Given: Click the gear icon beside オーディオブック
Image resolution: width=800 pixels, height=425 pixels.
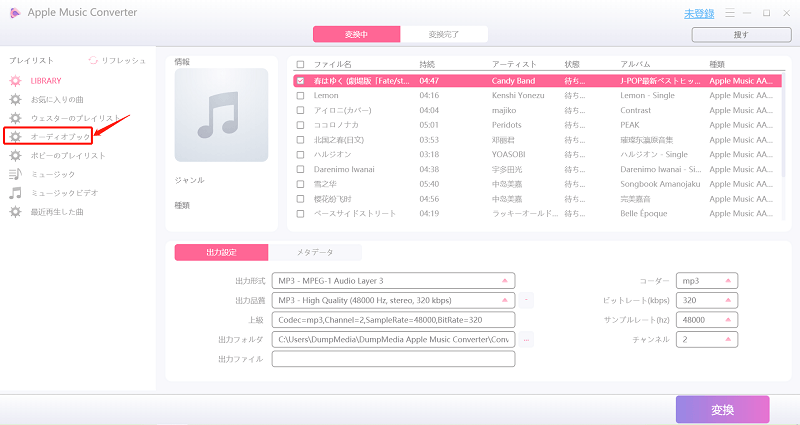Looking at the screenshot, I should [x=15, y=137].
